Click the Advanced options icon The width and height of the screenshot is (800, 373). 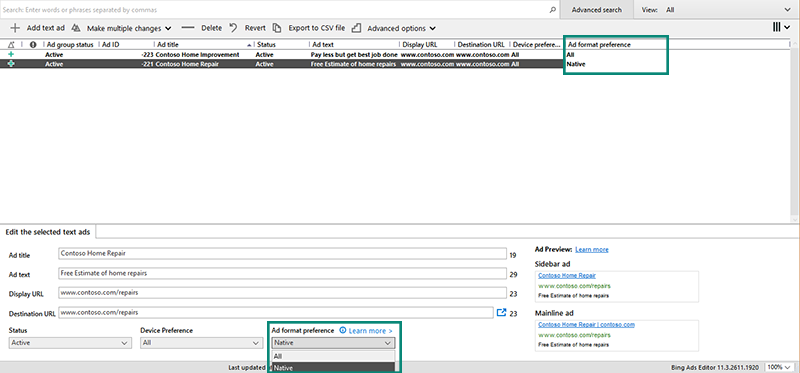click(357, 28)
